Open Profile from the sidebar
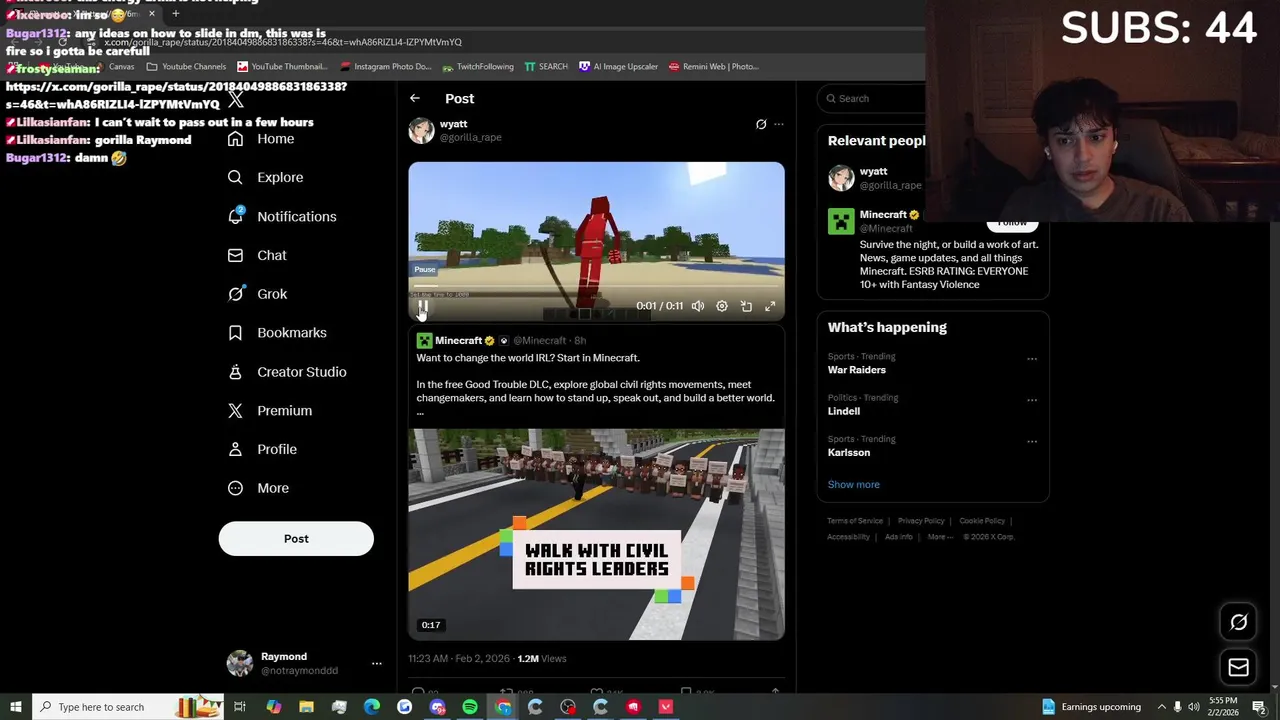Image resolution: width=1280 pixels, height=720 pixels. 262,450
